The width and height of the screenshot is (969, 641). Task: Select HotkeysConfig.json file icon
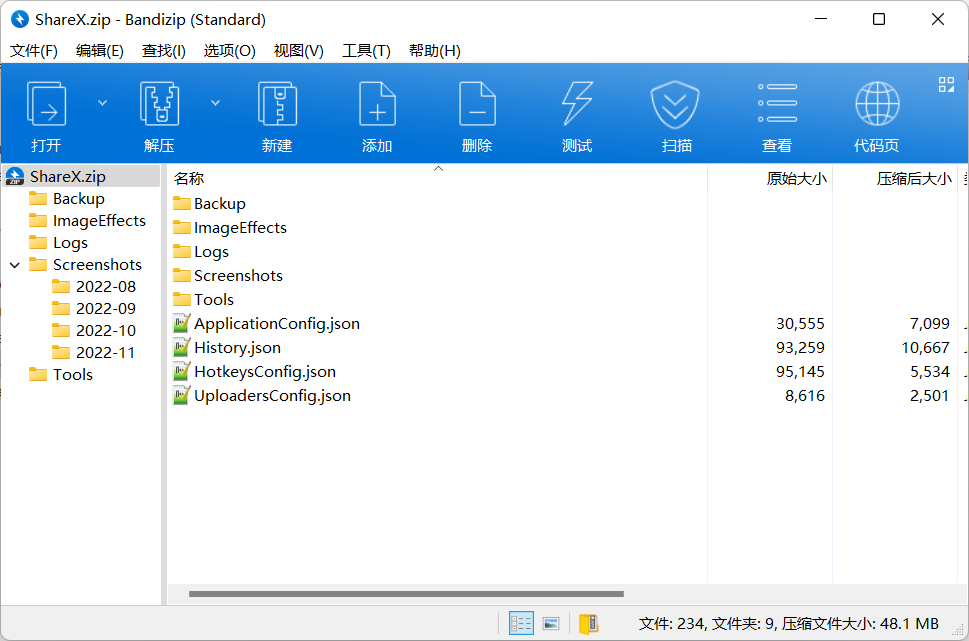pos(181,371)
